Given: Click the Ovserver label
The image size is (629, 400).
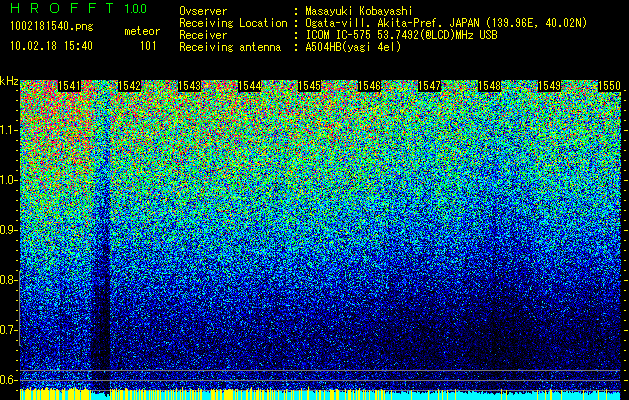Looking at the screenshot, I should [203, 11].
